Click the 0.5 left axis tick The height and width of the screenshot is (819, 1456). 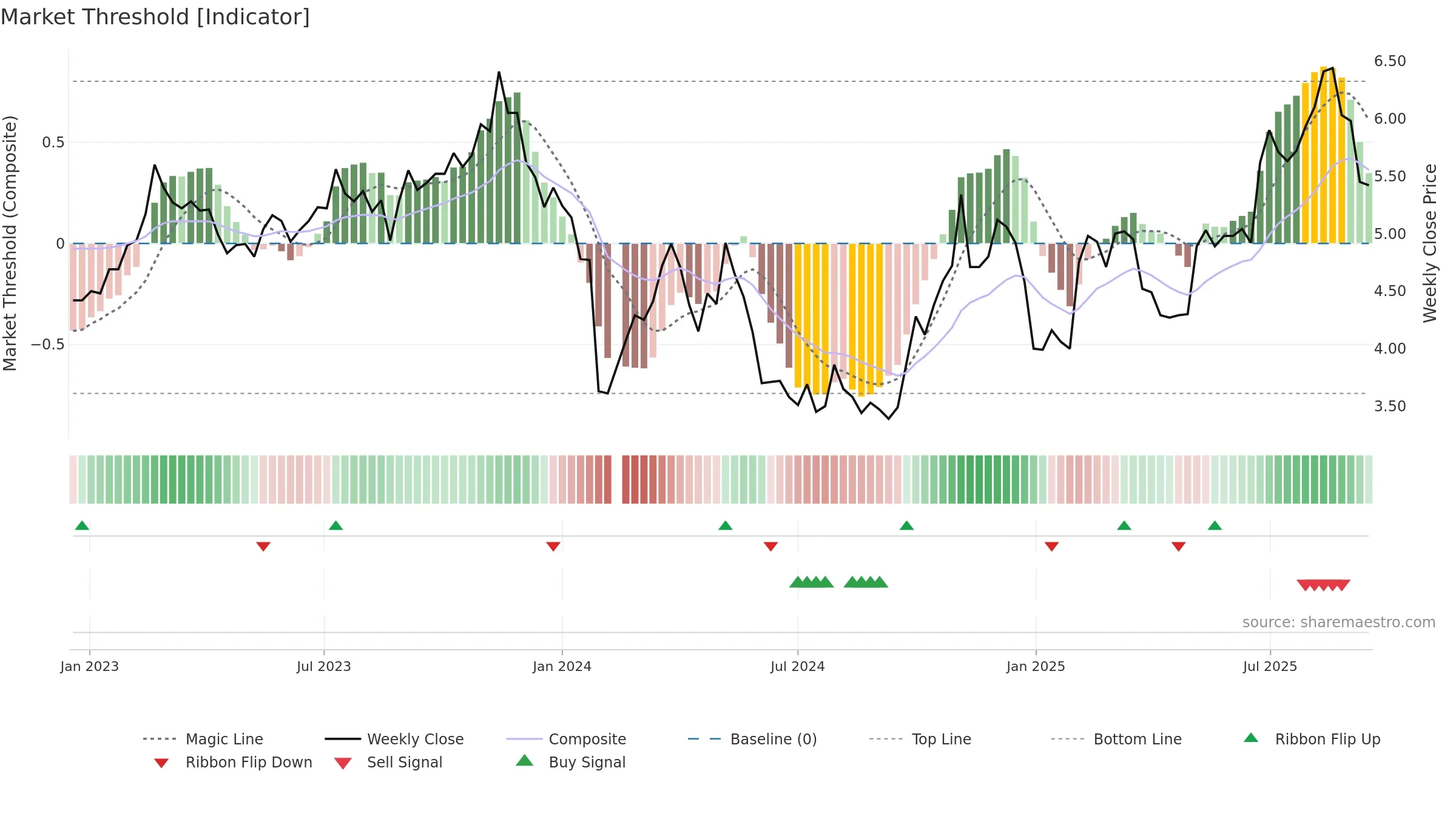pos(53,143)
